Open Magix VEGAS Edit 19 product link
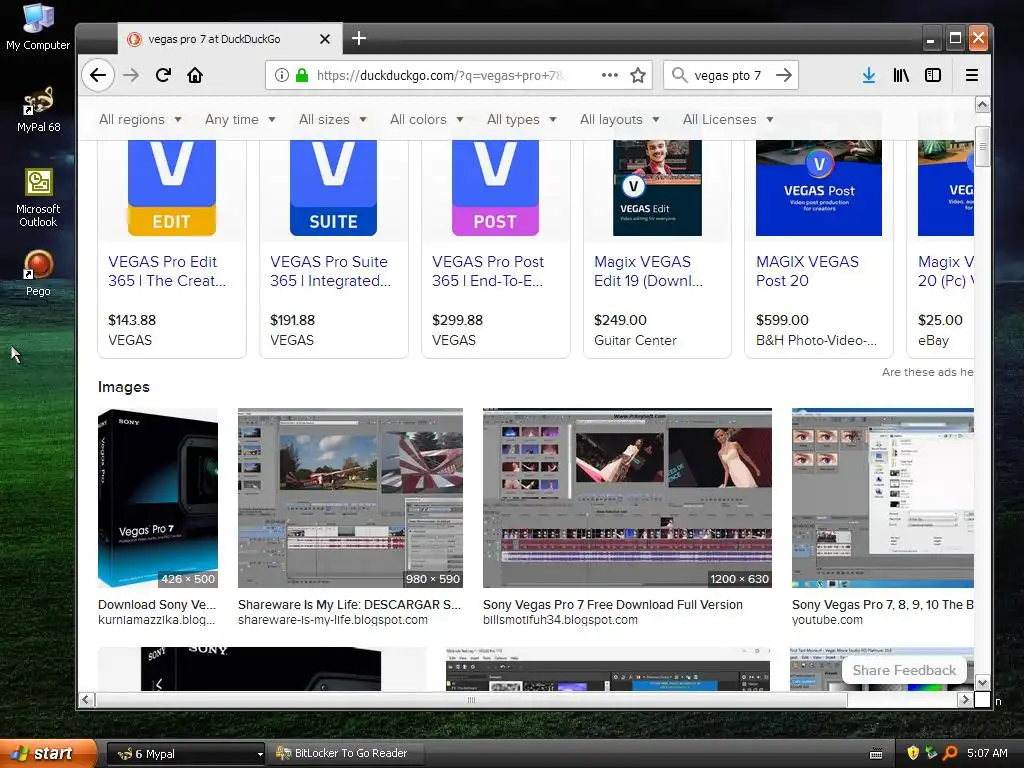 pos(648,271)
